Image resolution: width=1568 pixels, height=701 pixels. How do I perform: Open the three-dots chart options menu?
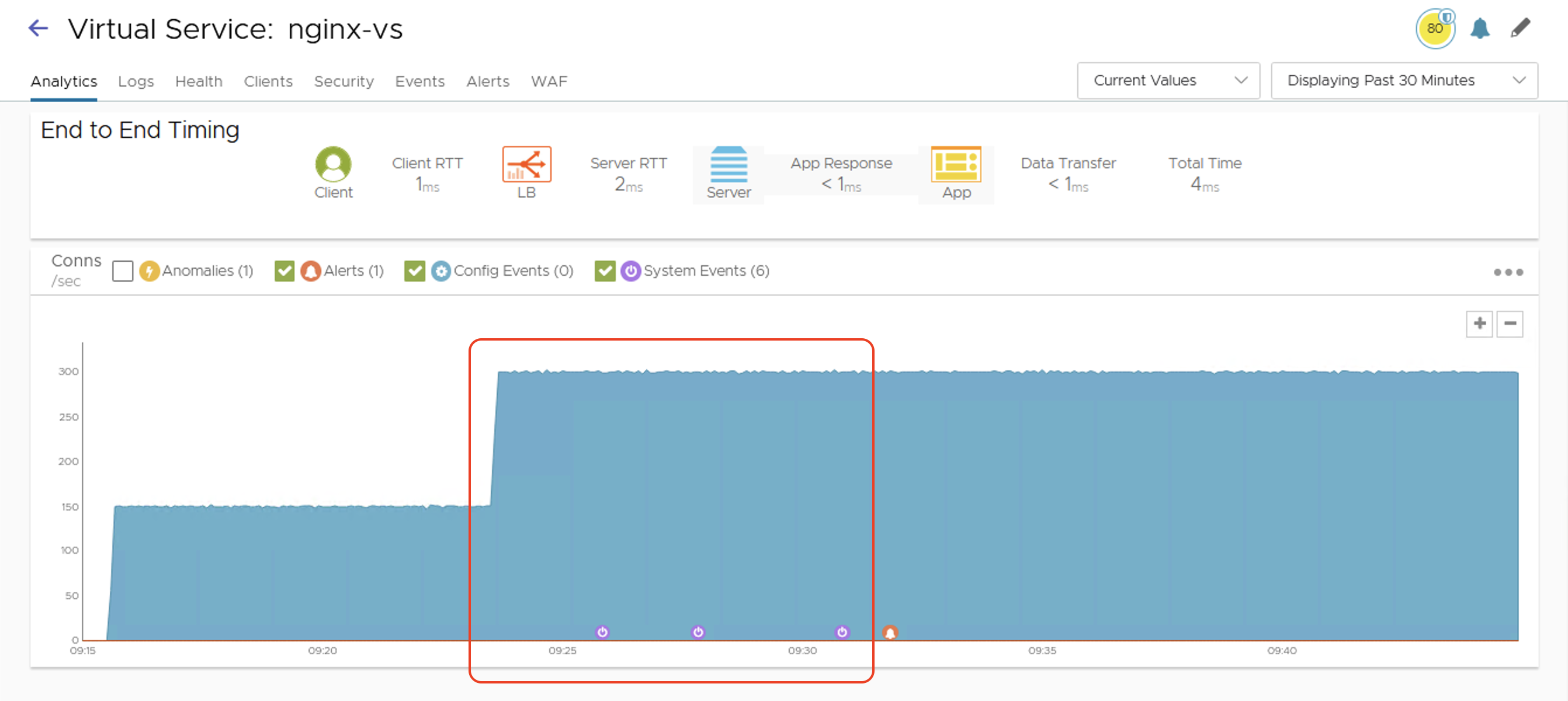click(1508, 272)
